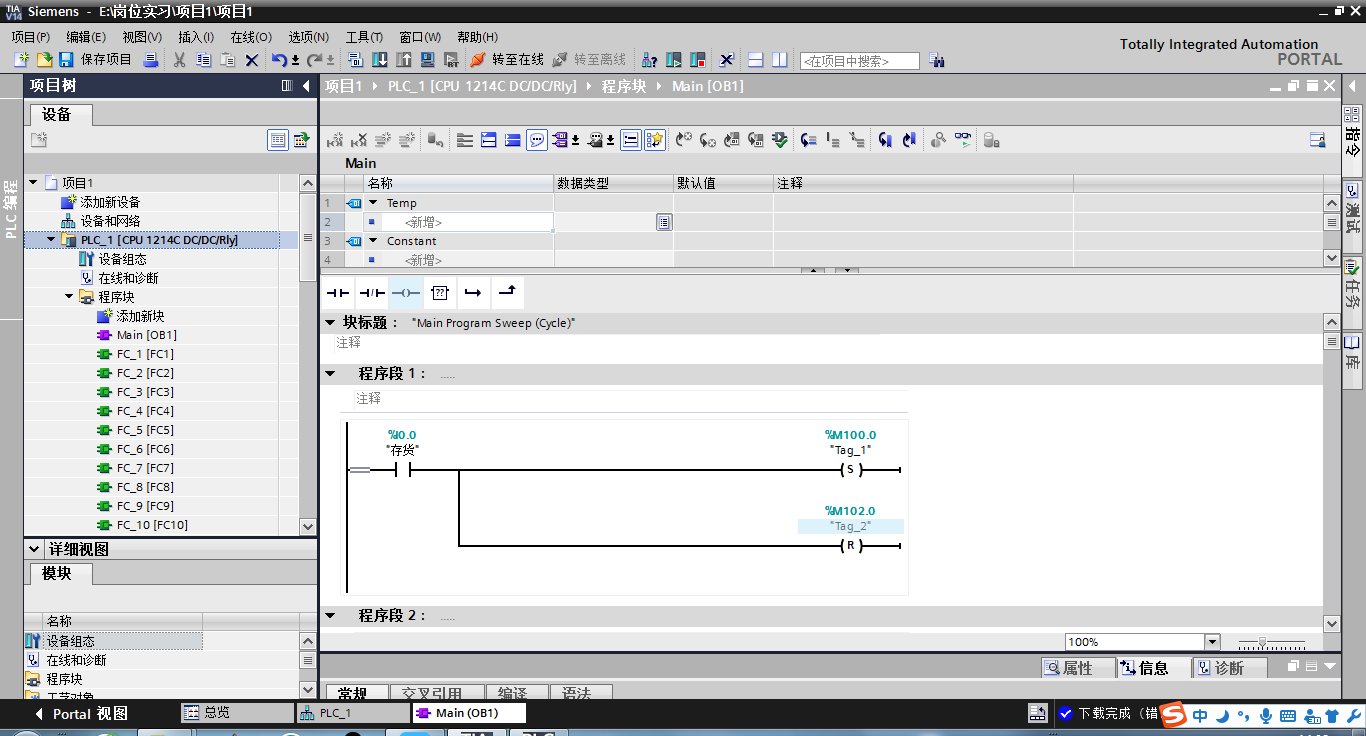Click the undo arrow icon
The height and width of the screenshot is (736, 1366).
point(279,60)
